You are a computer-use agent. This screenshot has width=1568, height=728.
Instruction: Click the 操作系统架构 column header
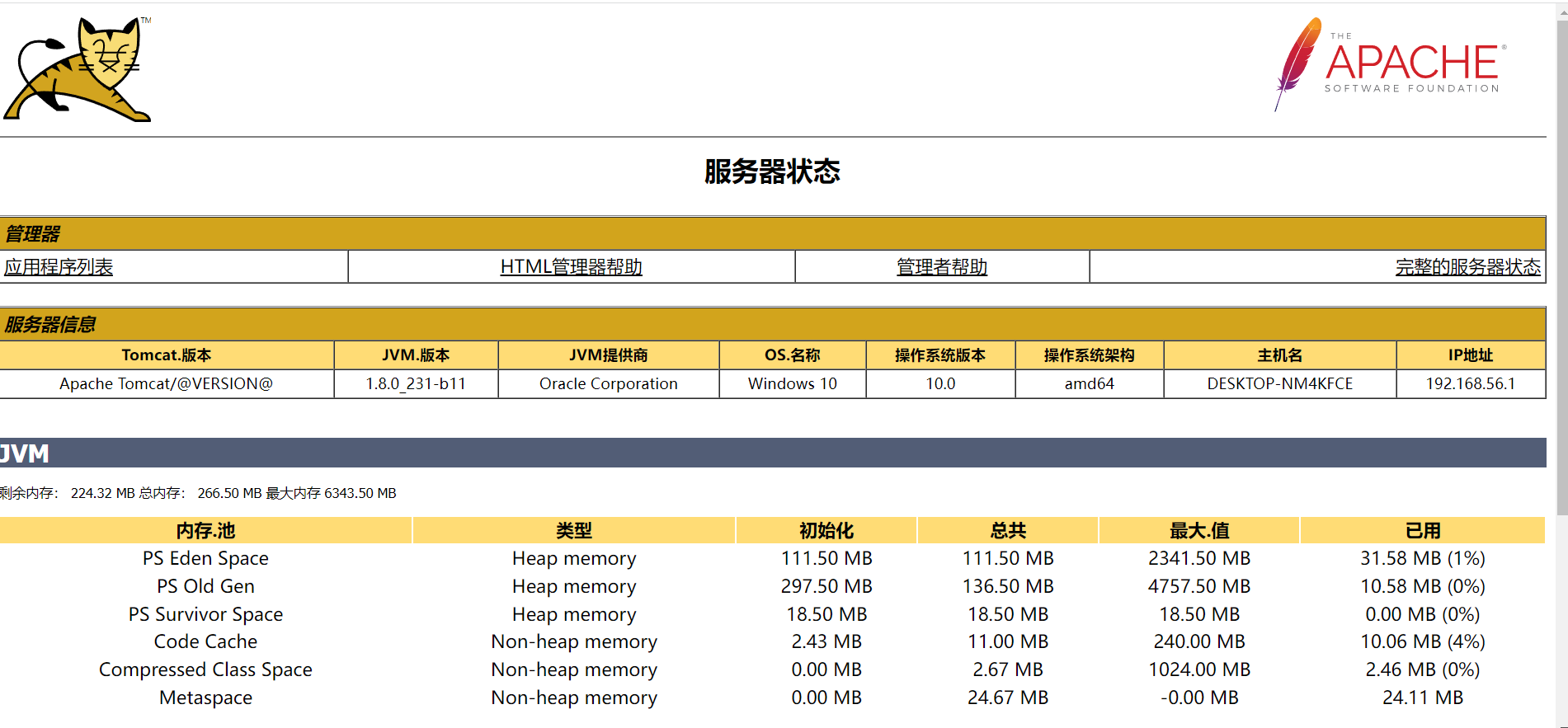[x=1090, y=355]
